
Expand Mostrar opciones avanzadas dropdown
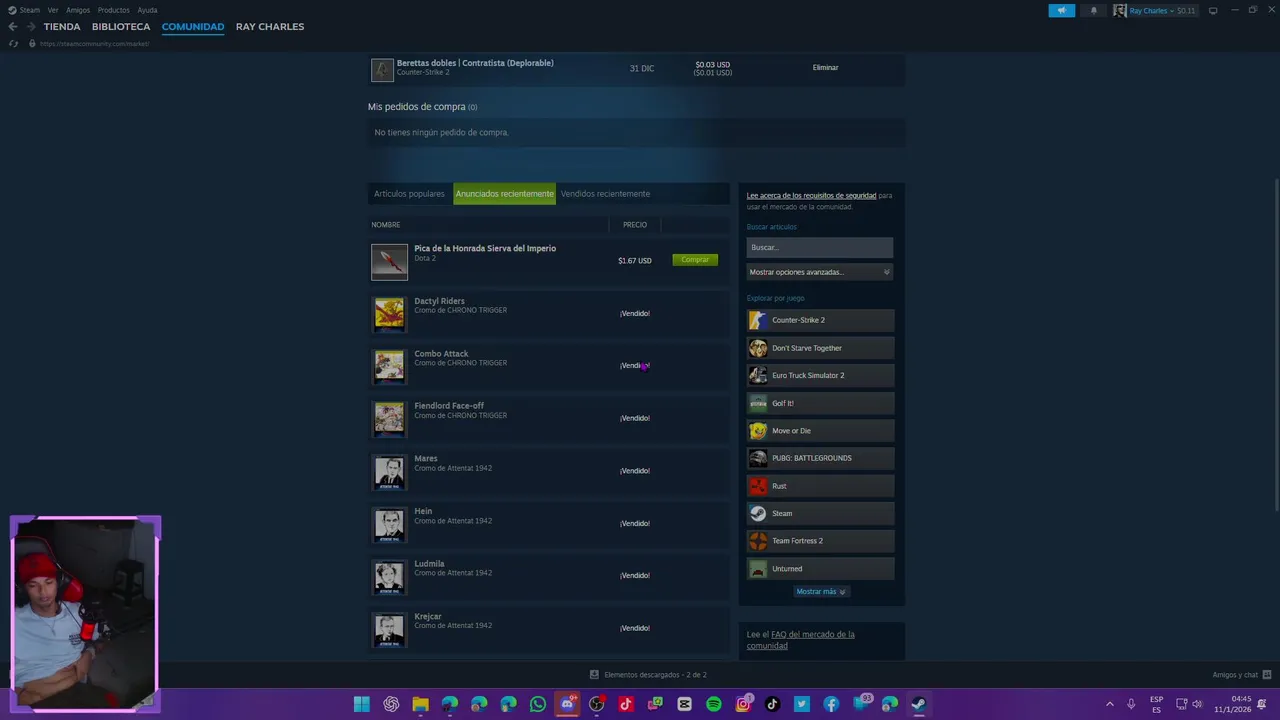[819, 272]
